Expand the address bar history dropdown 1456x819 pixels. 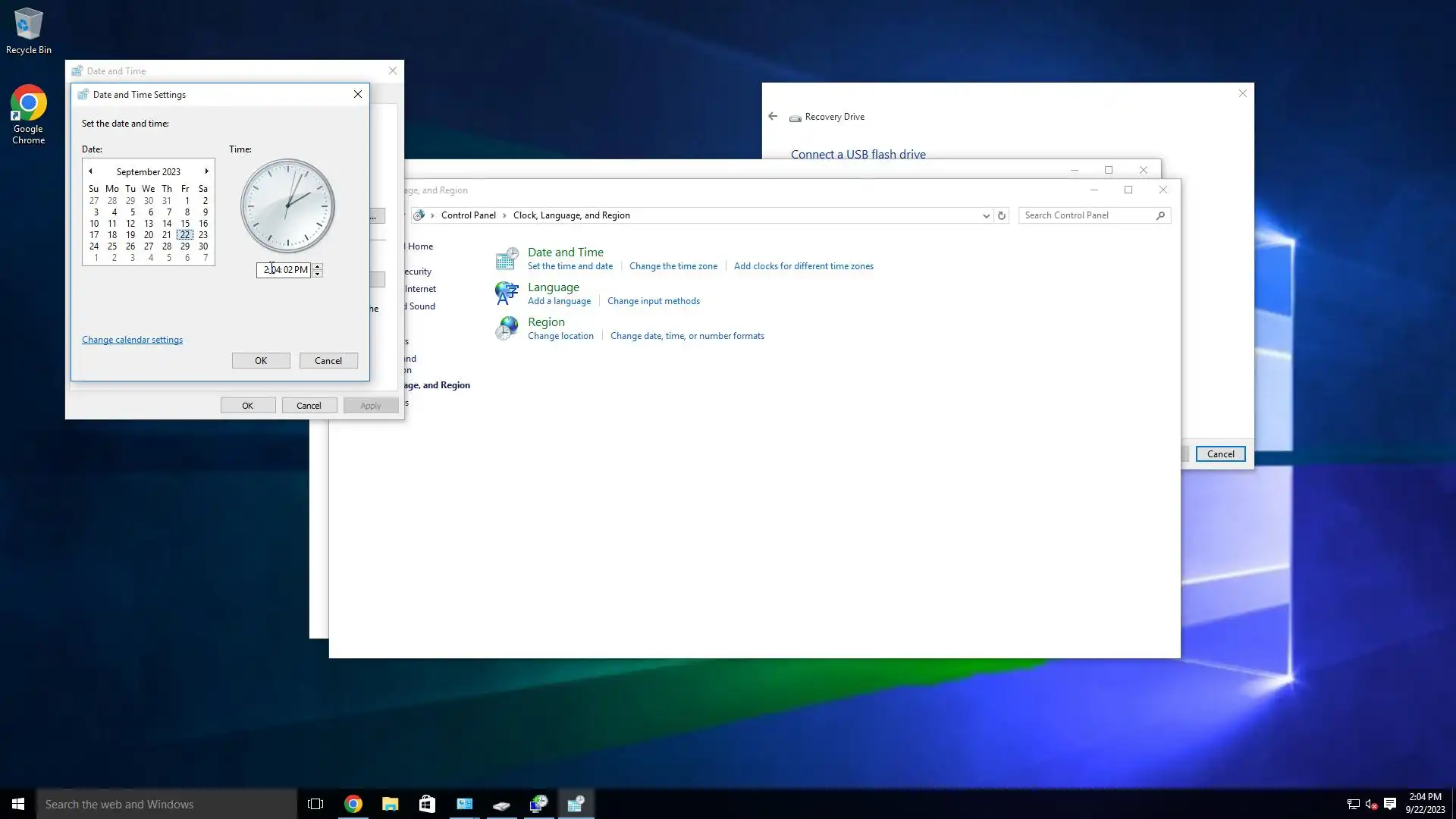click(986, 215)
